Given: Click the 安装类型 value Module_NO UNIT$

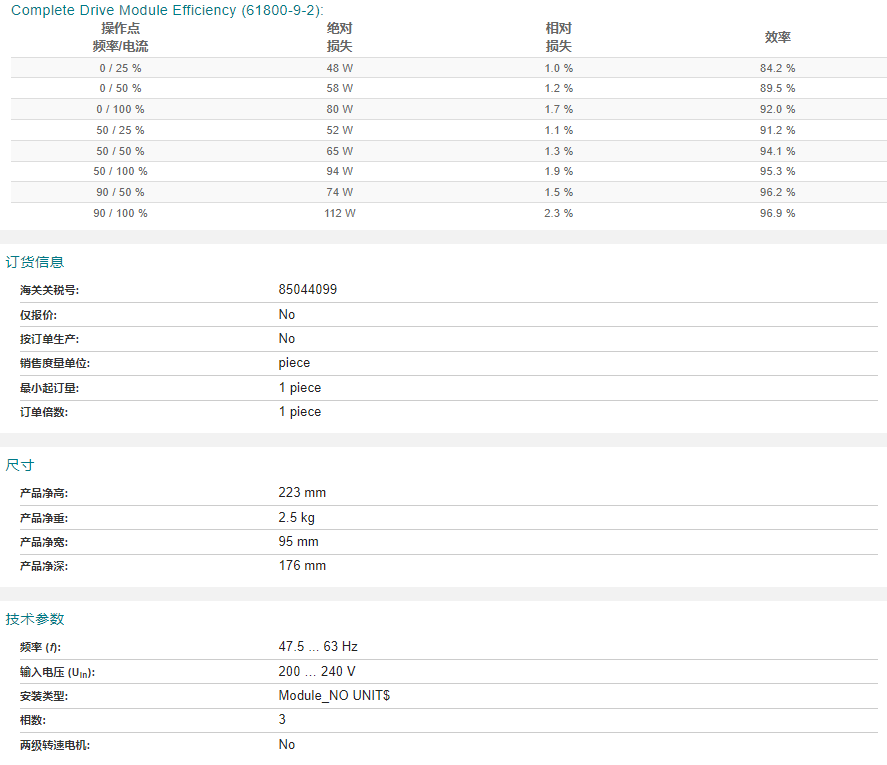Looking at the screenshot, I should pos(334,695).
